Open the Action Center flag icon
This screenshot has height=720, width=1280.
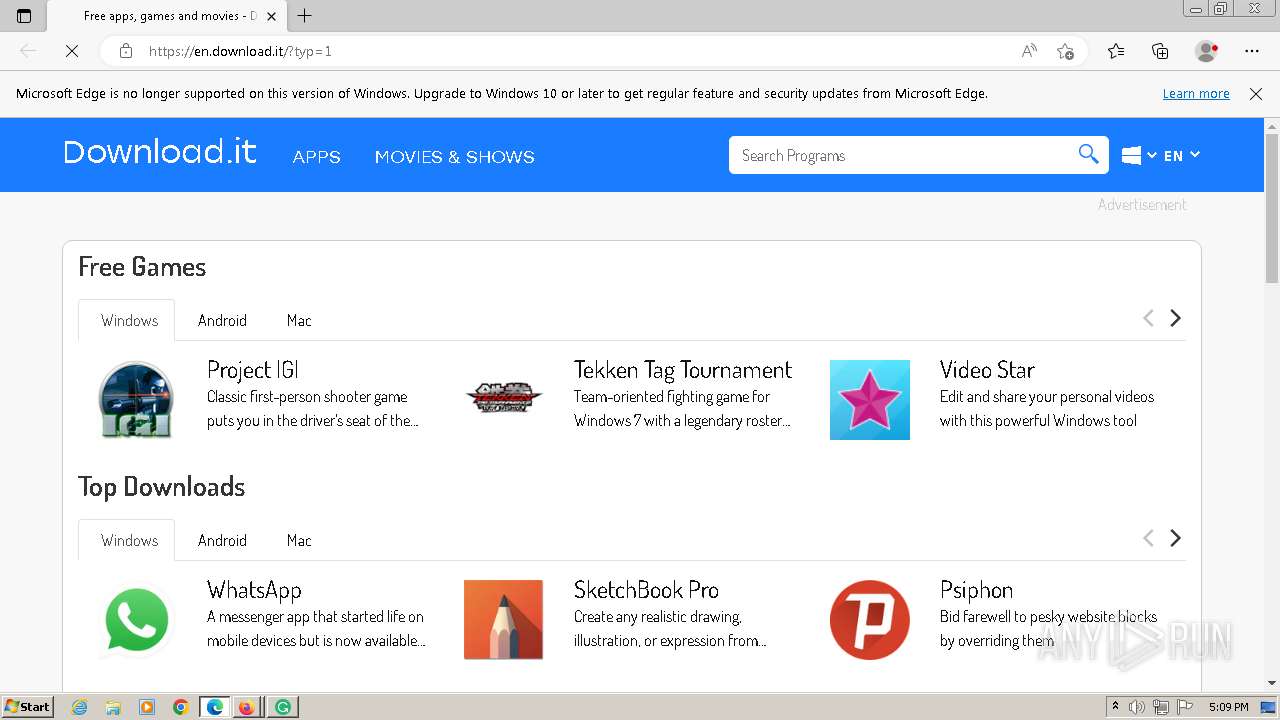click(x=1185, y=707)
